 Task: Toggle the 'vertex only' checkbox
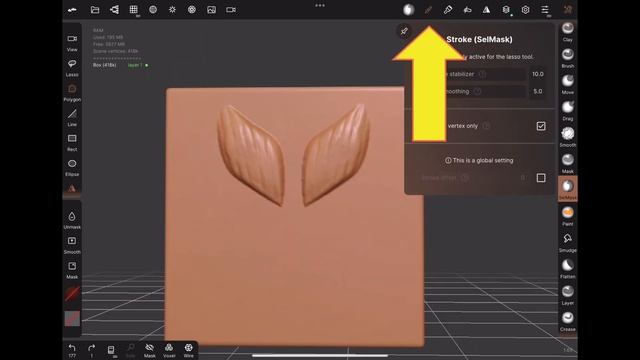click(x=541, y=126)
